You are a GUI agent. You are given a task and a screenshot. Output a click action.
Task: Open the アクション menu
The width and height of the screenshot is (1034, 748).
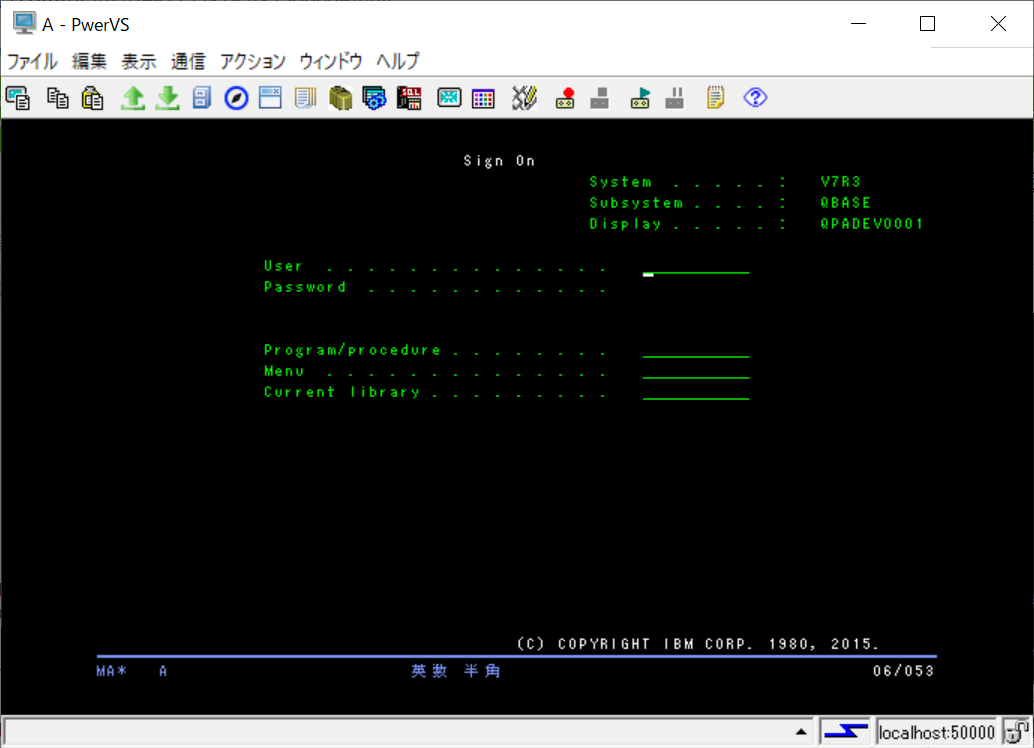(253, 61)
